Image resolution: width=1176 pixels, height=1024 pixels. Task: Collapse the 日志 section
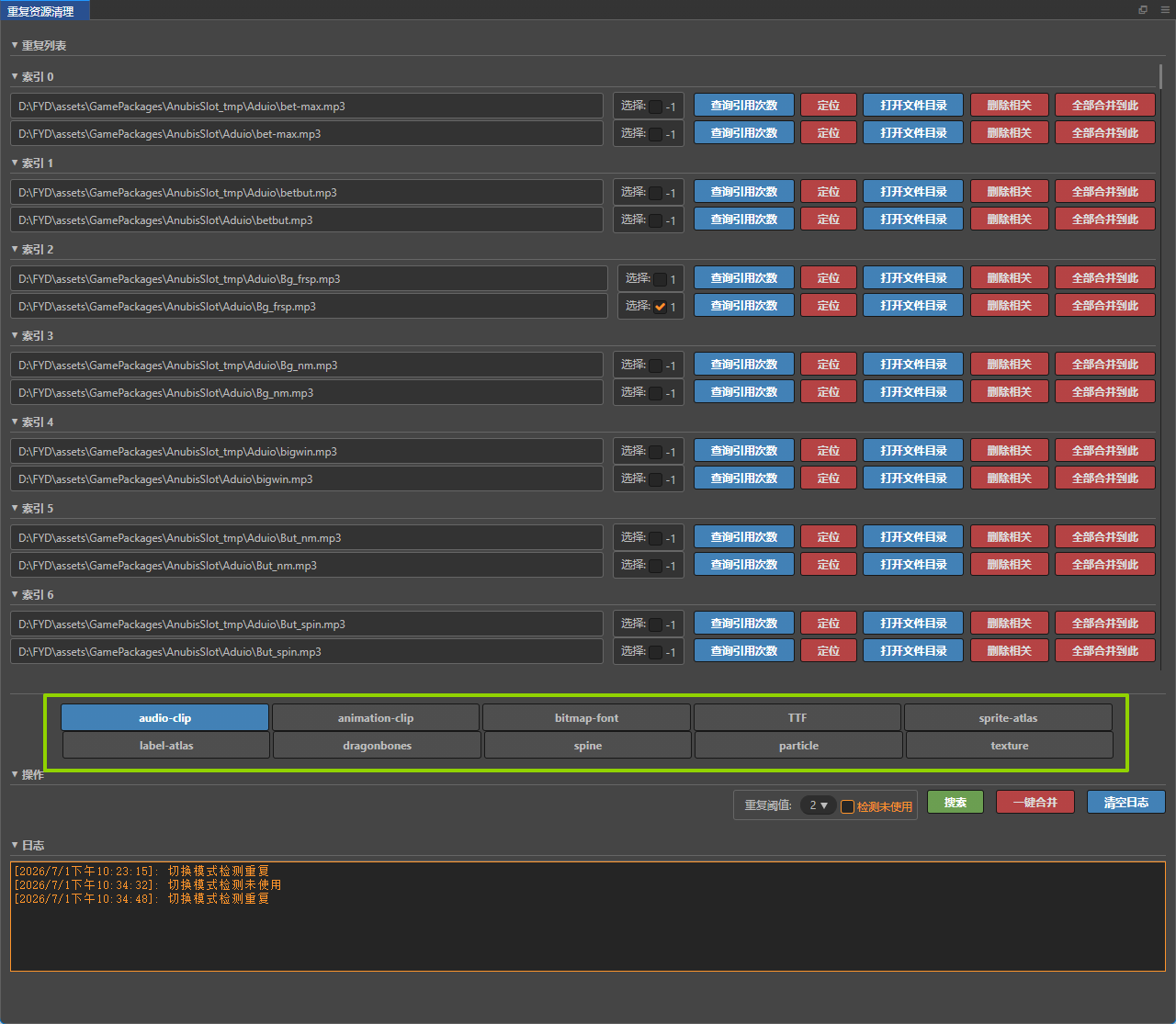15,845
